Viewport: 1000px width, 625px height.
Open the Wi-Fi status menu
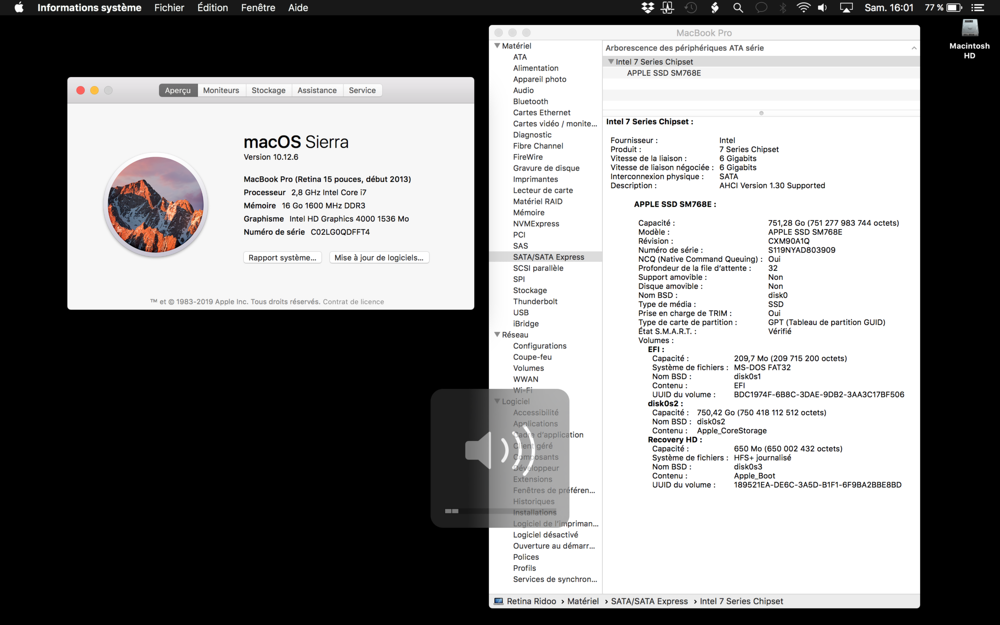[804, 8]
